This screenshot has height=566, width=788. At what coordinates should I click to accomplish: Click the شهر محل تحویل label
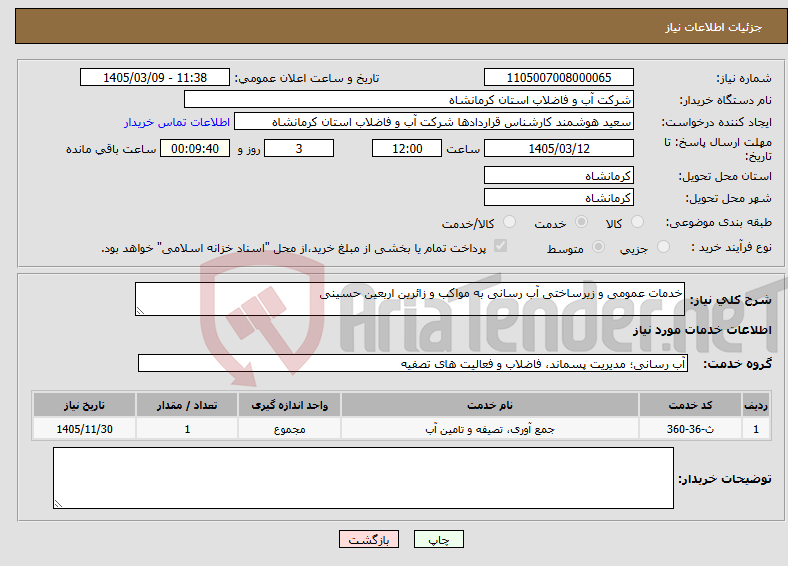728,198
